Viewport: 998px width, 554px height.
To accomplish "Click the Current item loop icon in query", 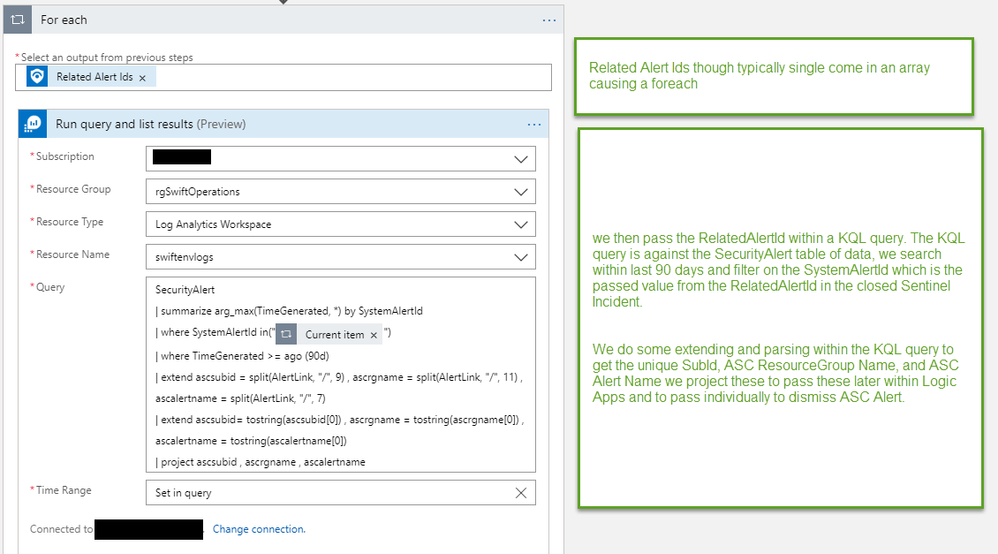I will pyautogui.click(x=286, y=334).
